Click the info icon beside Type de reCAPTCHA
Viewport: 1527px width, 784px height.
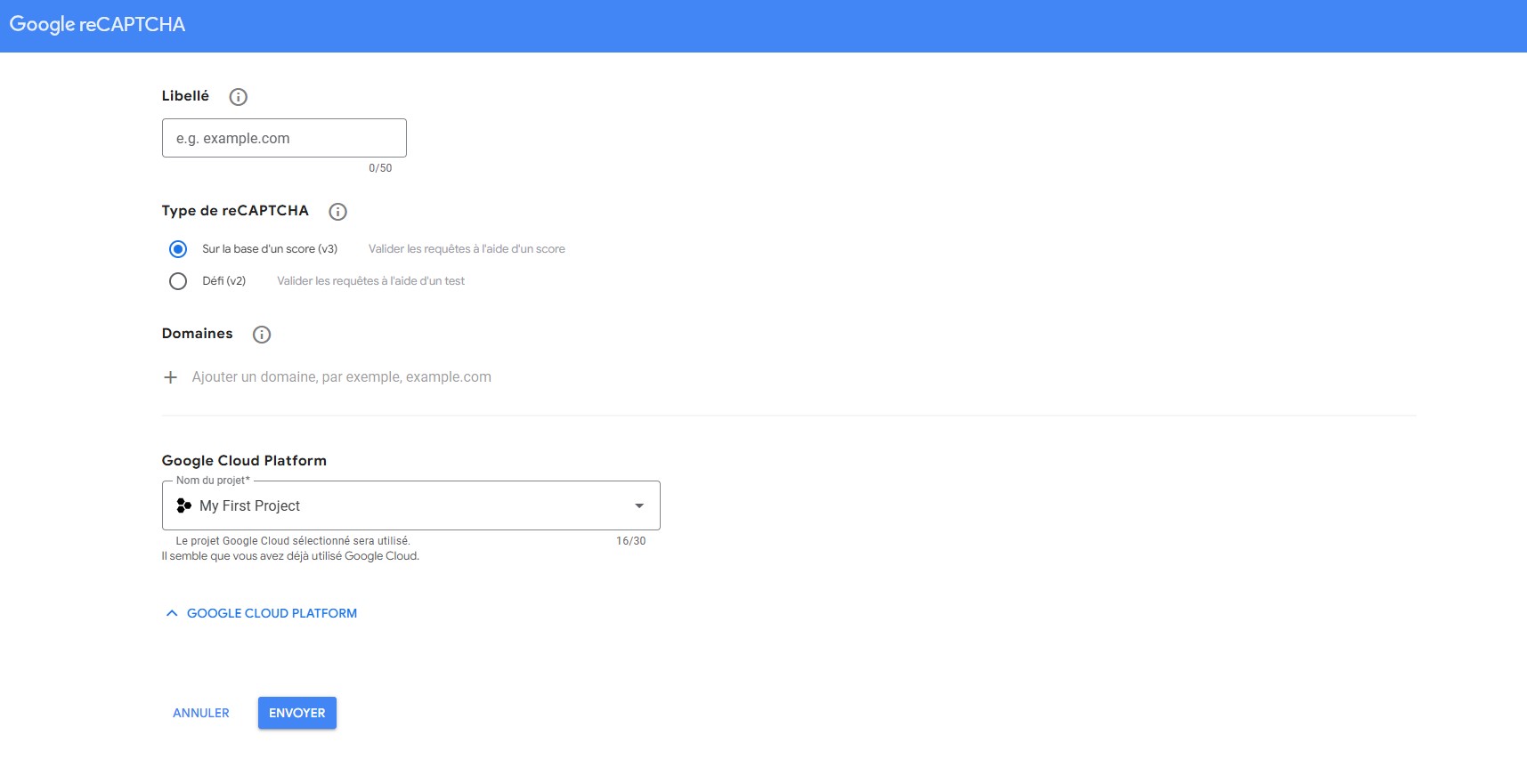(337, 212)
